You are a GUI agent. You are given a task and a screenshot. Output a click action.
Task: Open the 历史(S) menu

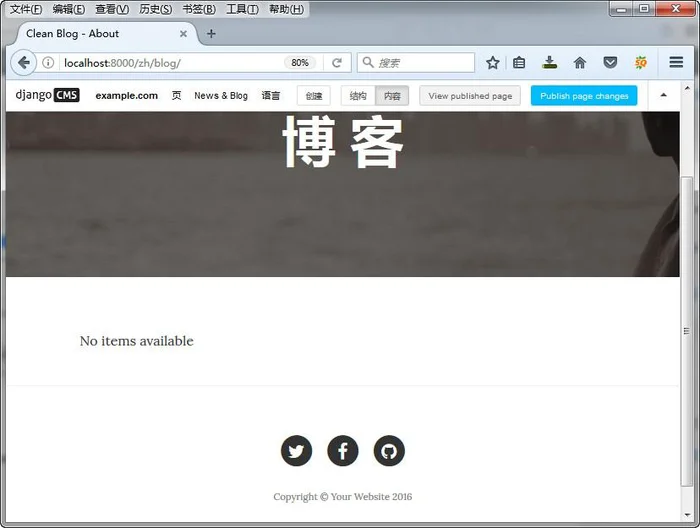[x=155, y=9]
